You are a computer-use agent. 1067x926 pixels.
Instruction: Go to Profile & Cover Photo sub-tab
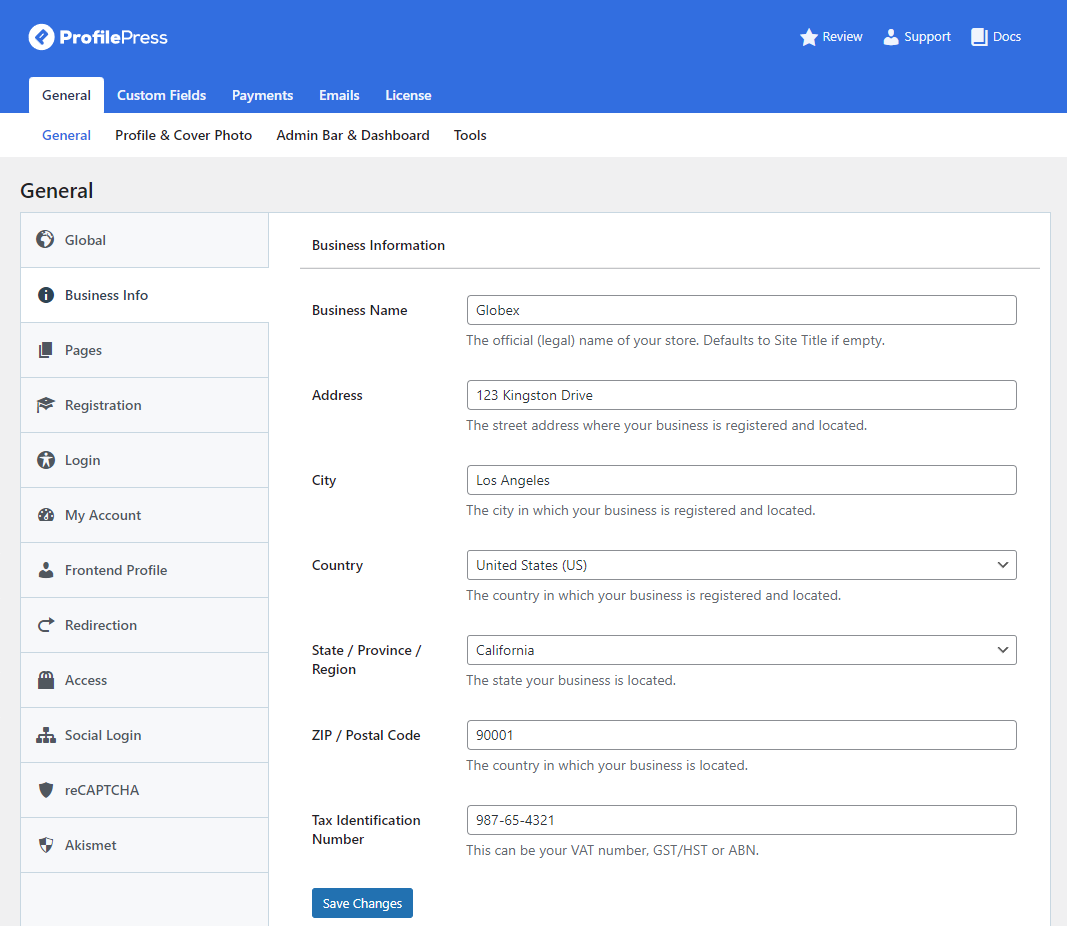click(x=183, y=135)
